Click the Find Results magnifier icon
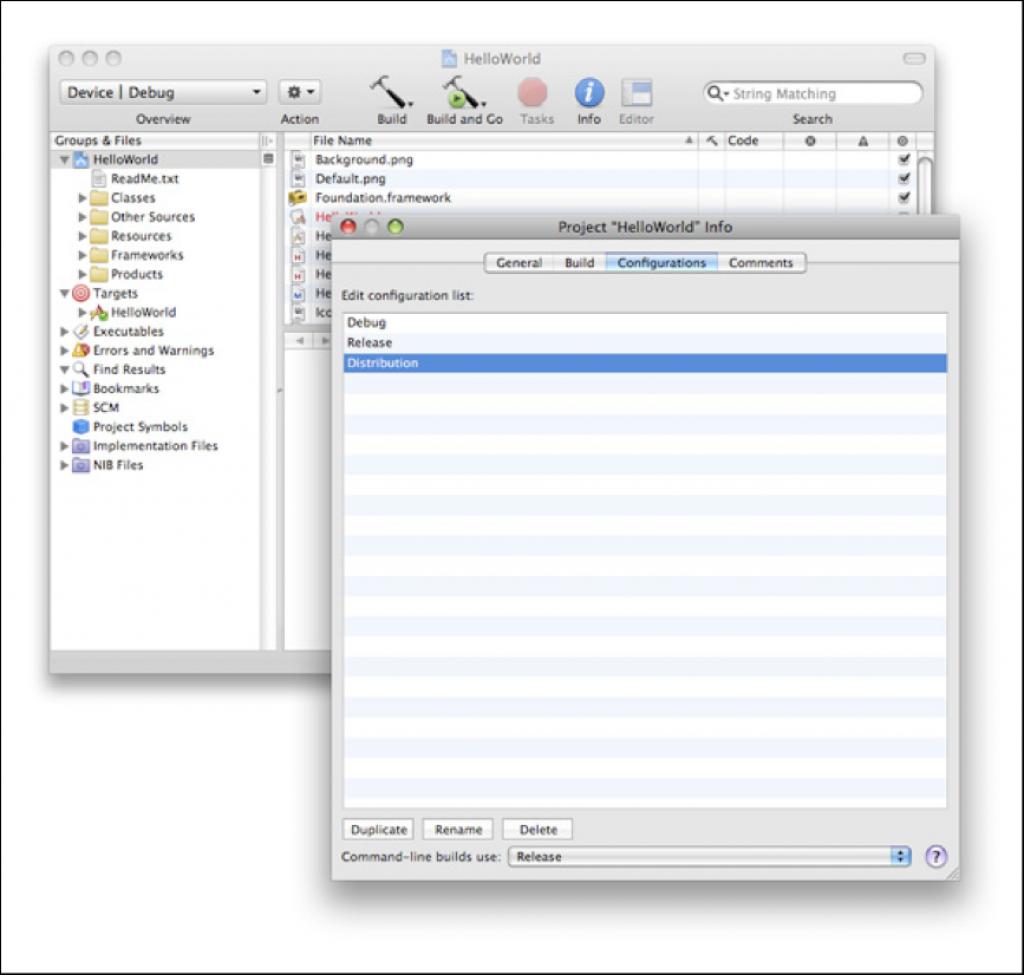The height and width of the screenshot is (975, 1024). [81, 369]
